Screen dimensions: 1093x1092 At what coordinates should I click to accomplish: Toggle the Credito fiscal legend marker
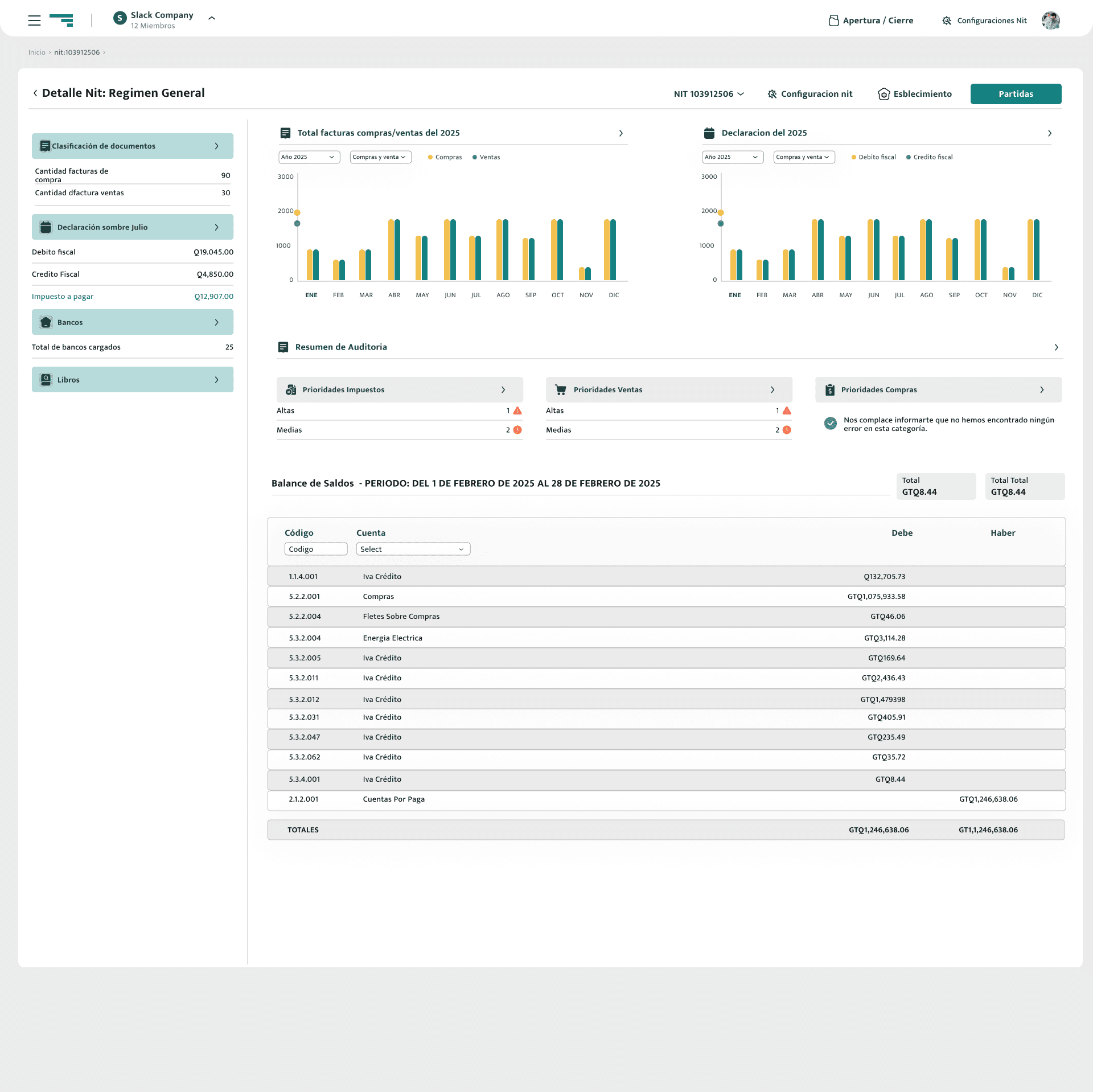909,157
